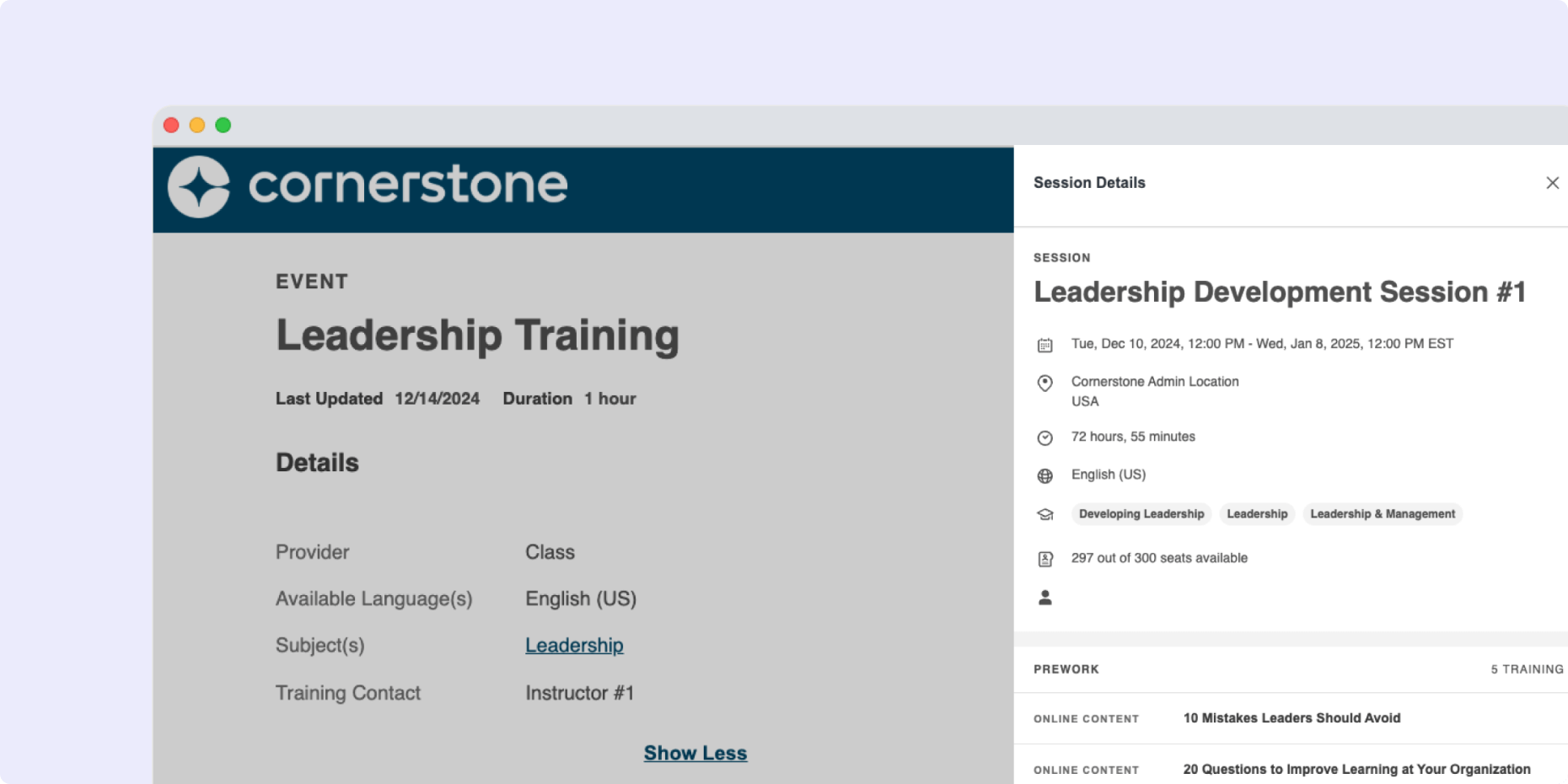Screen dimensions: 1568x784
Task: Open the 10 Mistakes Leaders Should Avoid content
Action: point(1291,718)
